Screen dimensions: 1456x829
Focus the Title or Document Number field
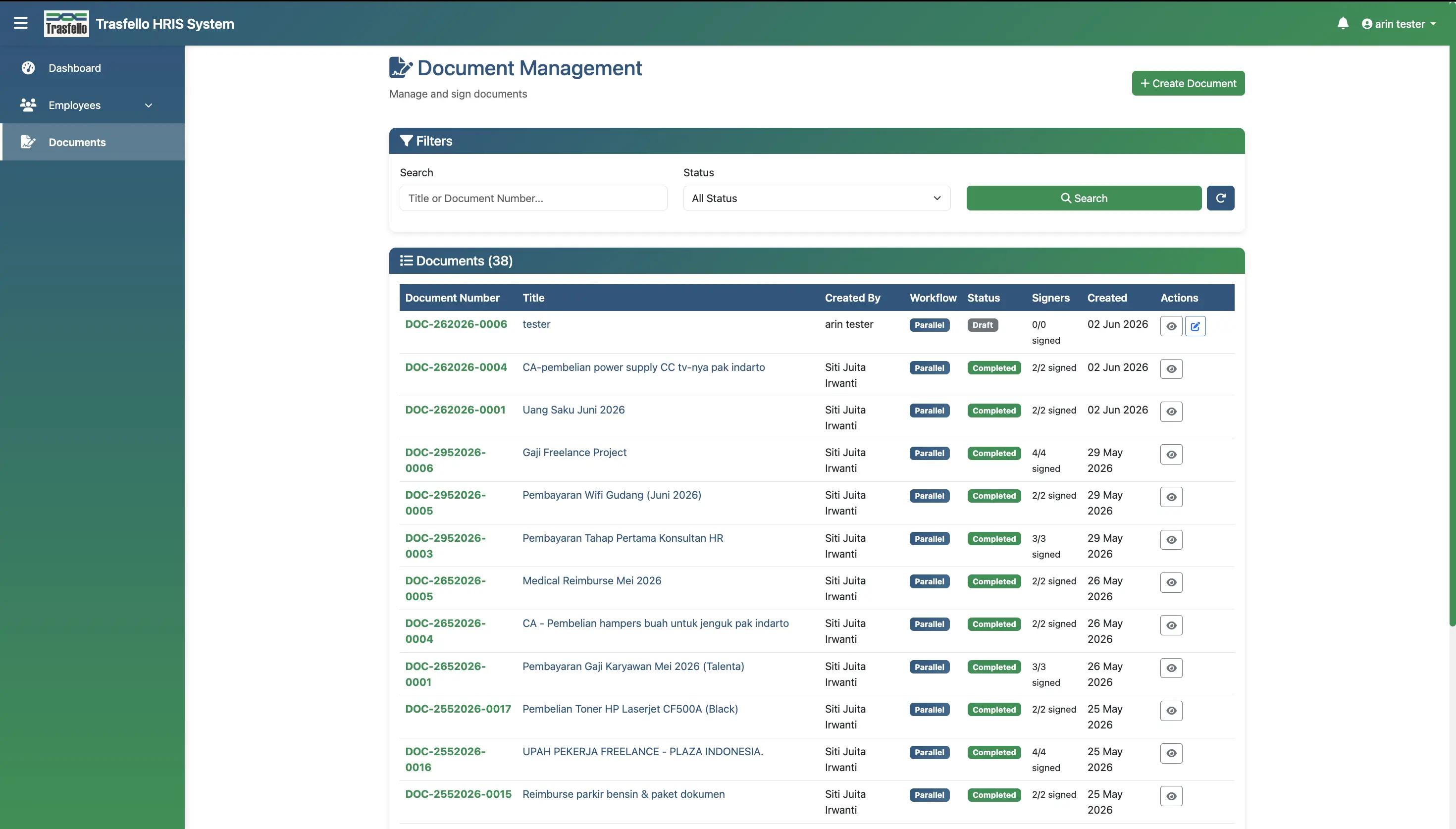click(533, 198)
